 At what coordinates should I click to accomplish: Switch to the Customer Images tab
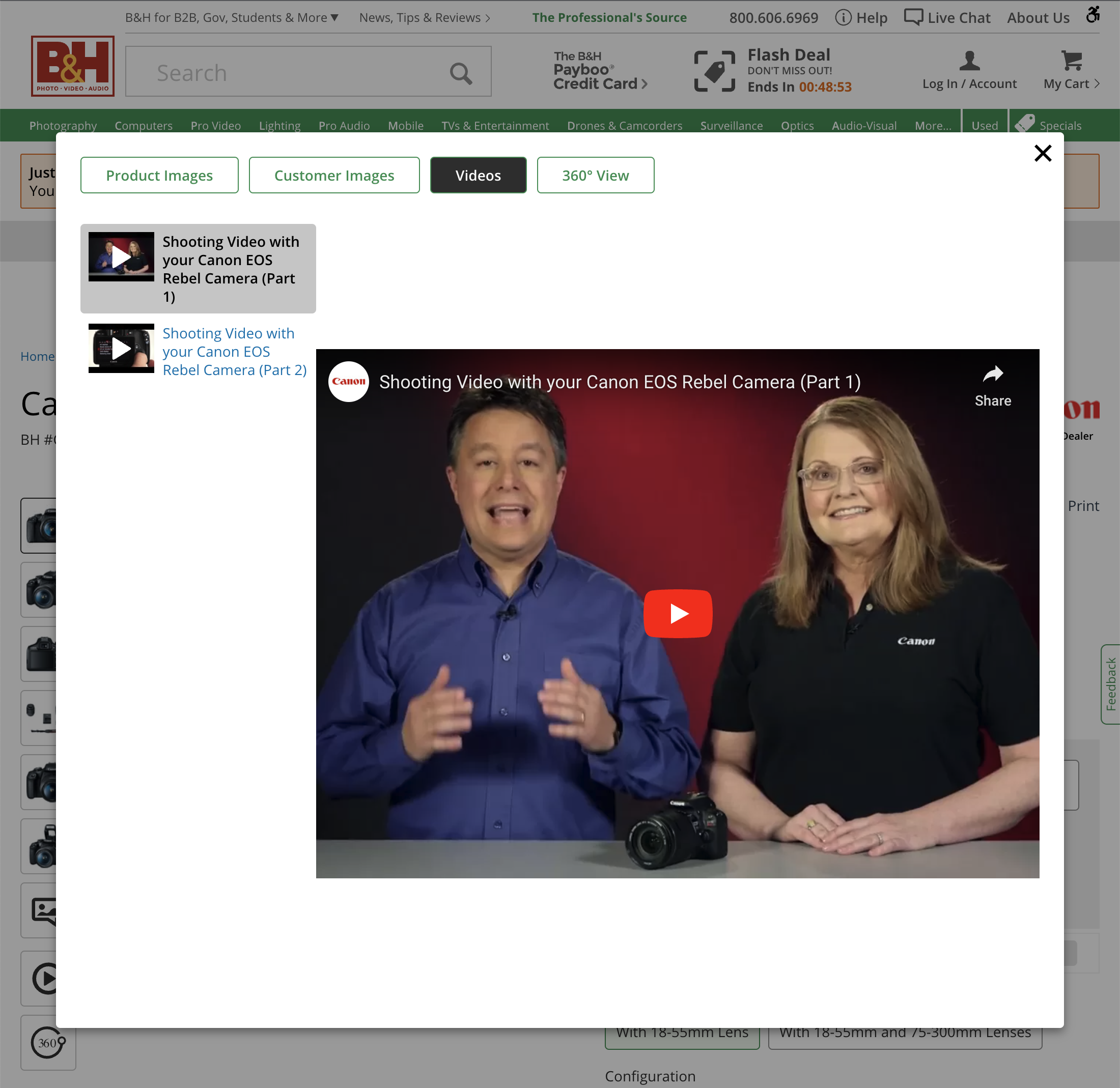click(334, 175)
